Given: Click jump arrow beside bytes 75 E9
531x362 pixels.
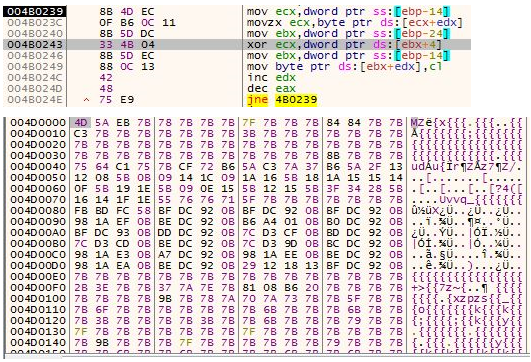Looking at the screenshot, I should tap(86, 100).
